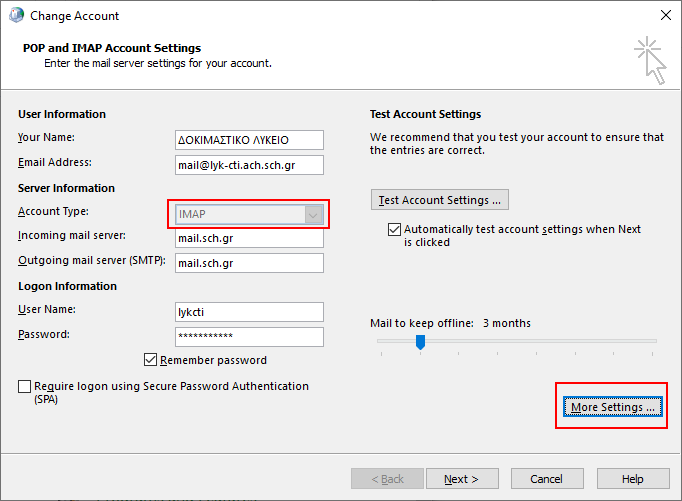Close the Change Account dialog
Screen dimensions: 682x501
665,16
